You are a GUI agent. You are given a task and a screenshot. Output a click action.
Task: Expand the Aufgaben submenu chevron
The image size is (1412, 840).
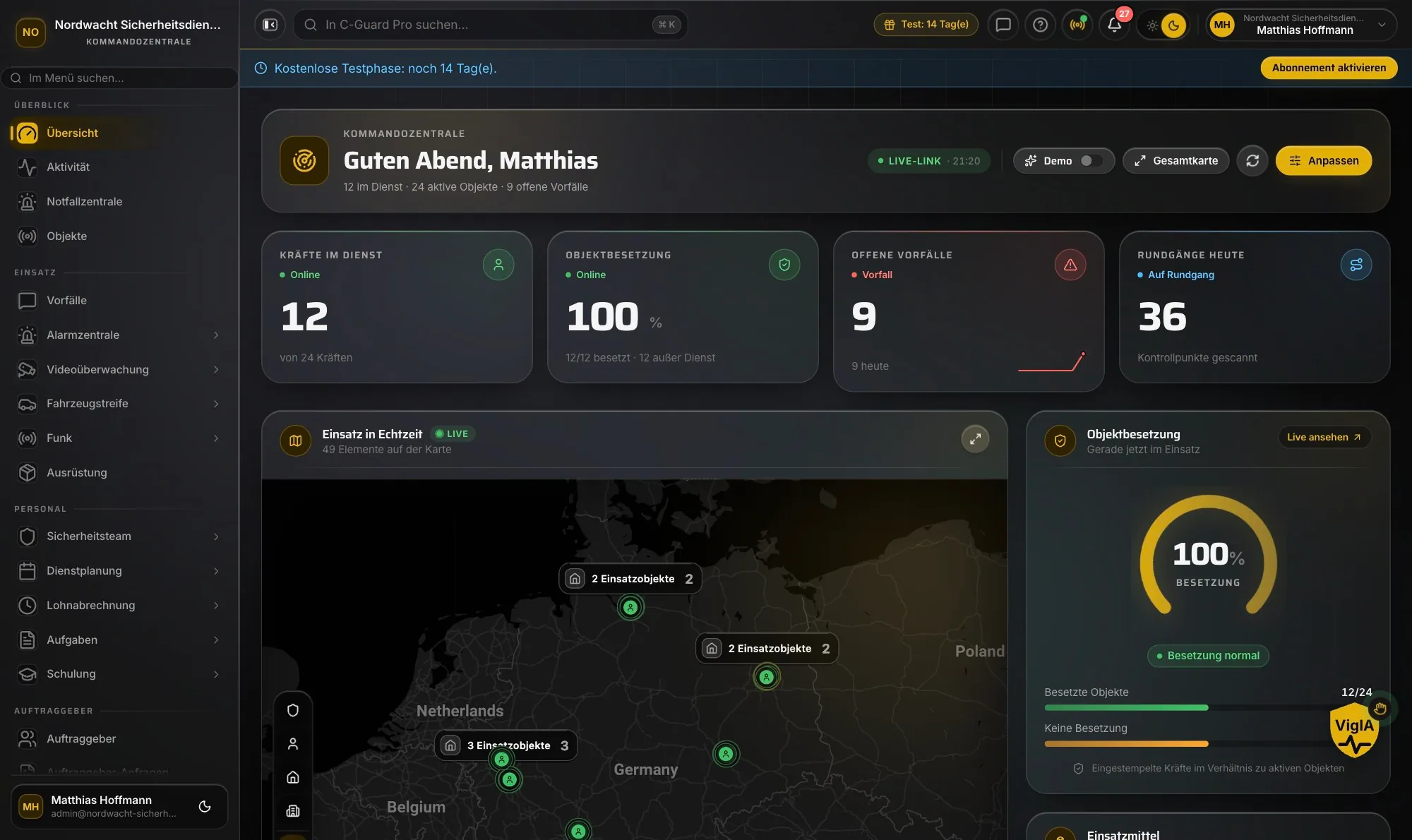coord(216,640)
